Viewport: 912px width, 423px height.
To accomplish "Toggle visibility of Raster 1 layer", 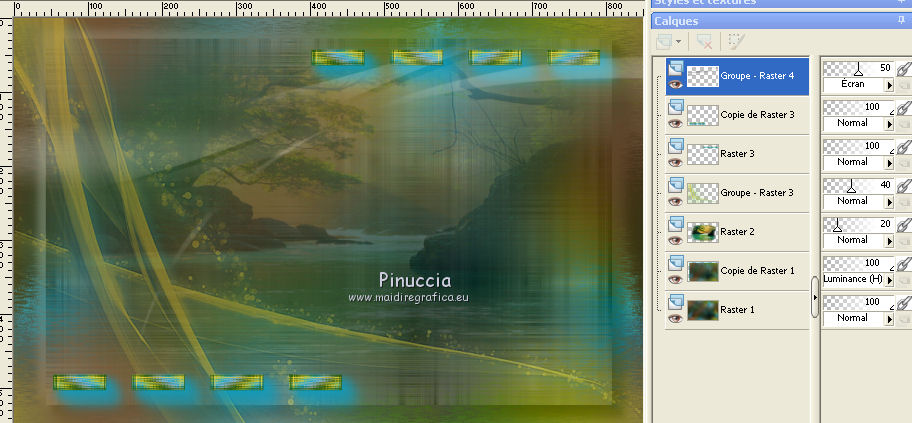I will pos(675,318).
